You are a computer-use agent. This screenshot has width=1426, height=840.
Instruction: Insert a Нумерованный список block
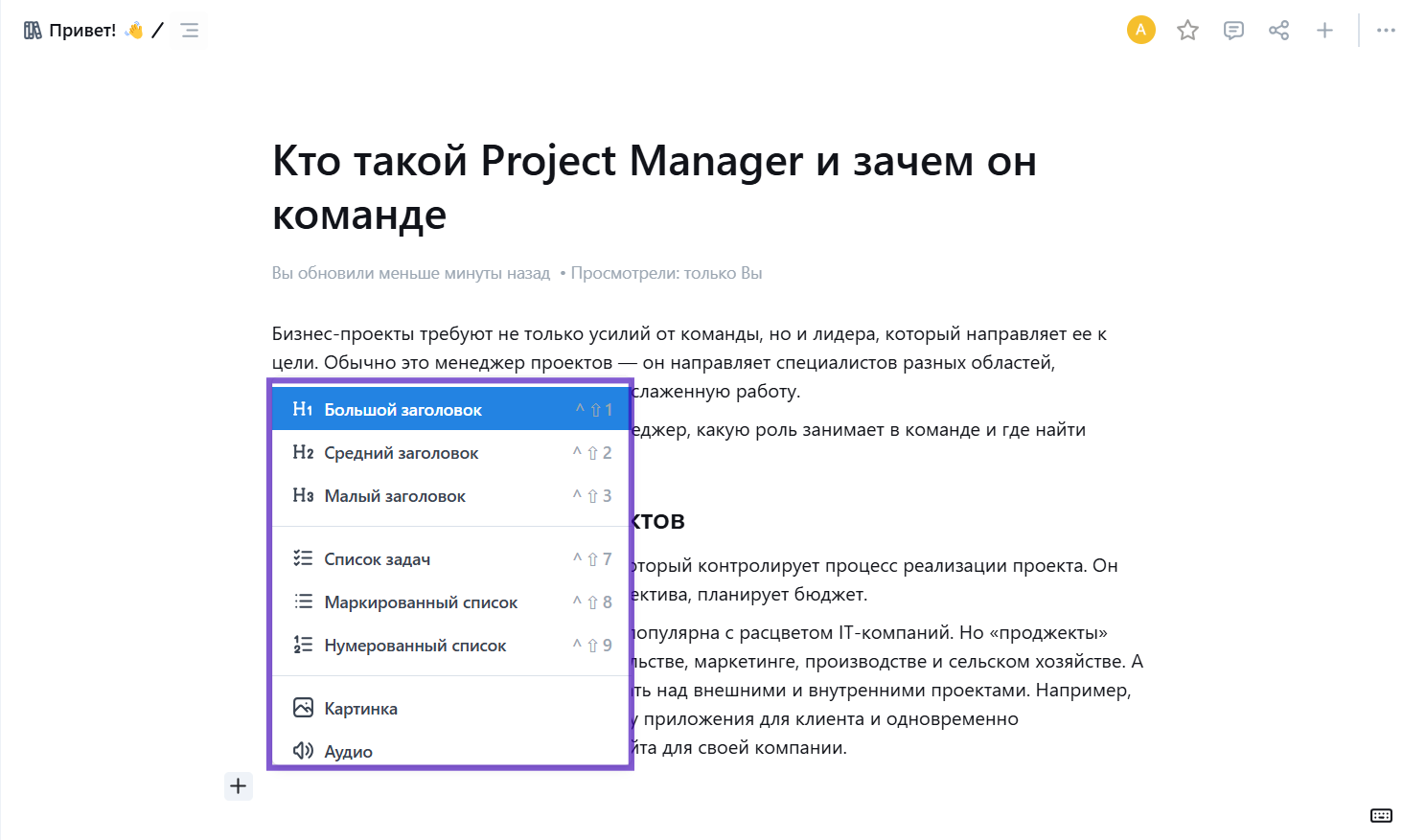pyautogui.click(x=450, y=645)
